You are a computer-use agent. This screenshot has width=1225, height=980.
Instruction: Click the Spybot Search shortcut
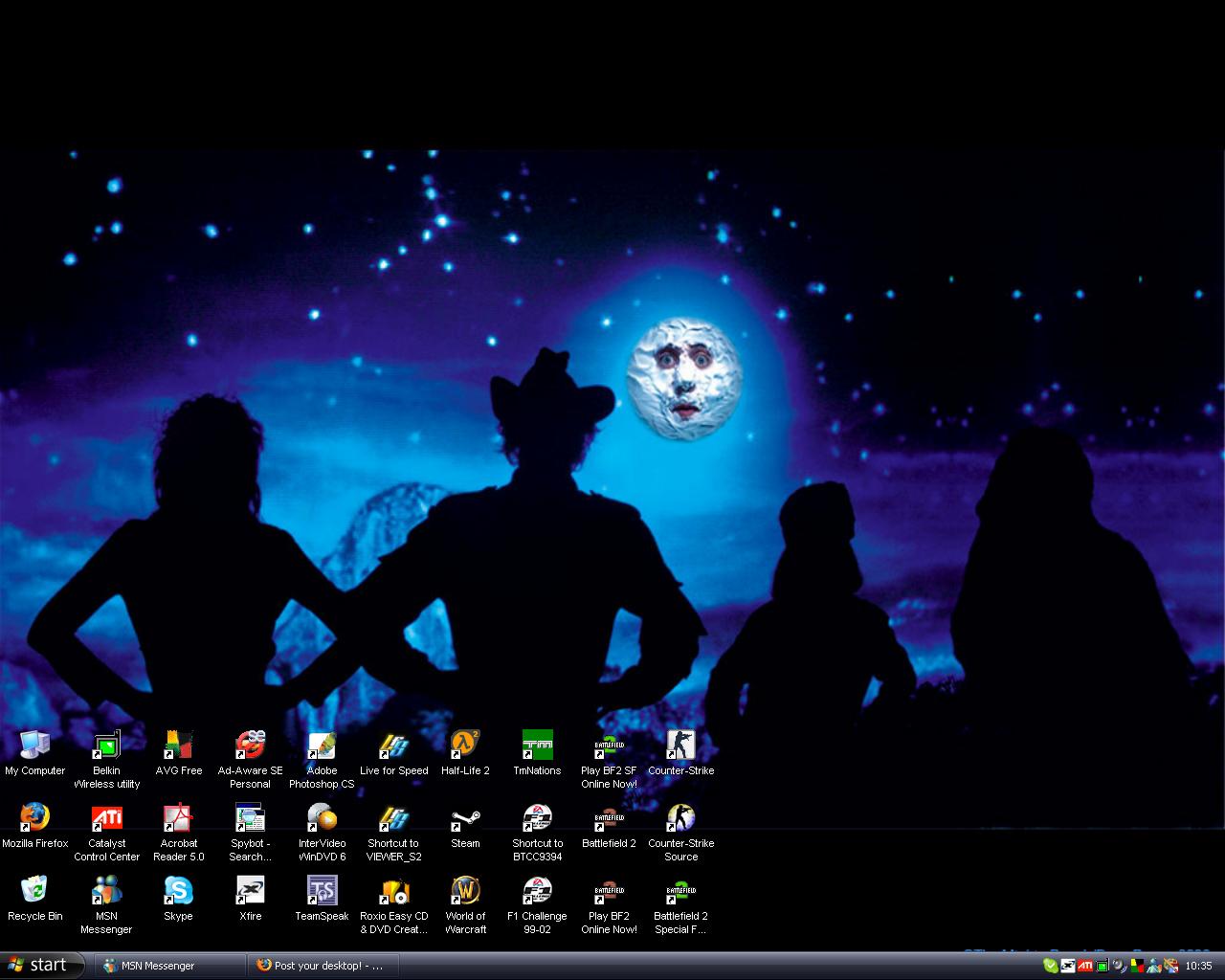(x=250, y=832)
